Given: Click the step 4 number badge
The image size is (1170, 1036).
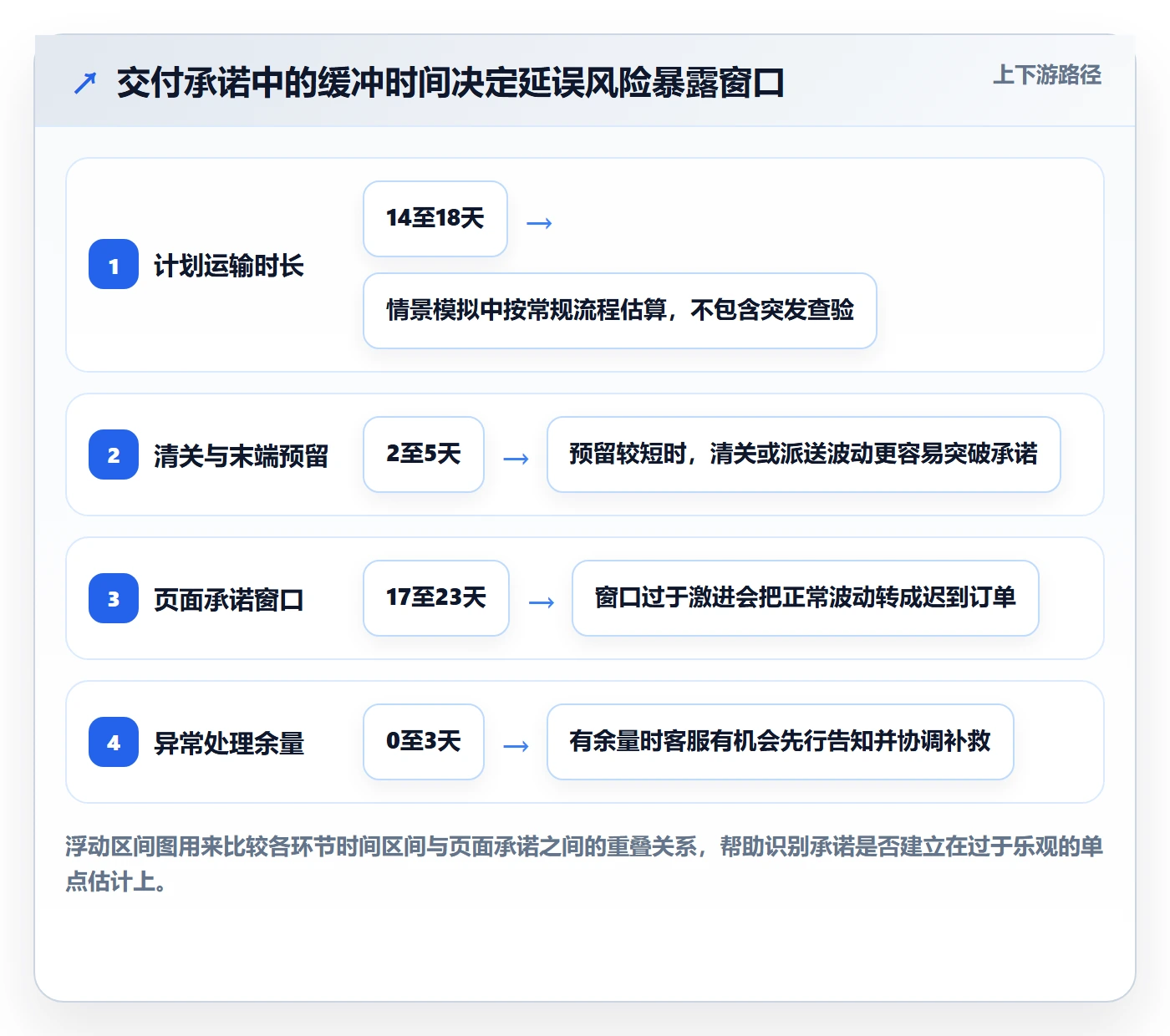Looking at the screenshot, I should 114,742.
